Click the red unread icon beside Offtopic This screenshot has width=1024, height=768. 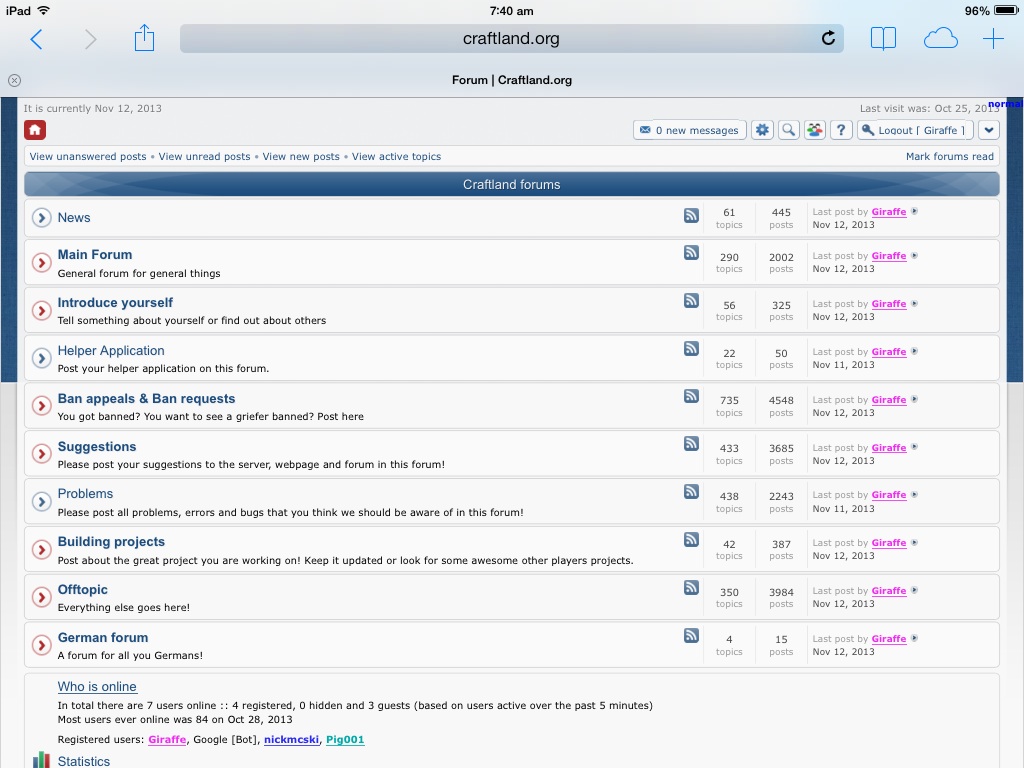[41, 597]
